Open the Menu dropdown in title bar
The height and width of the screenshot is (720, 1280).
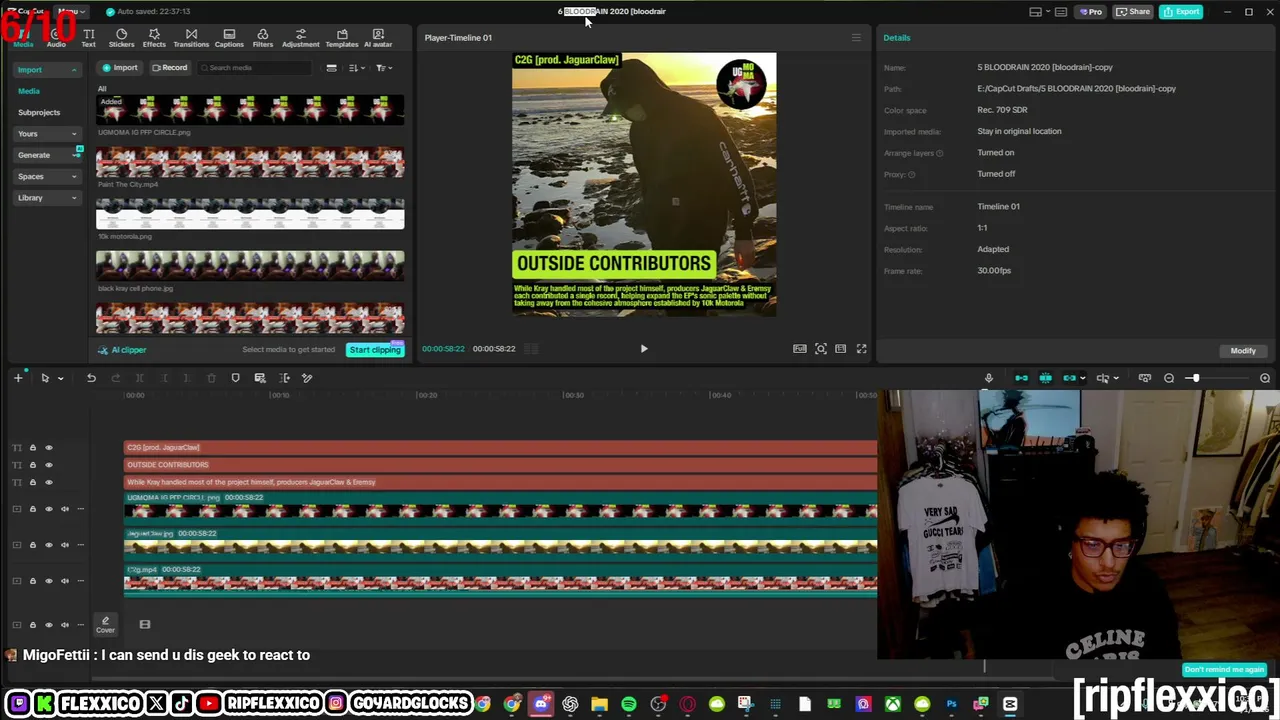coord(71,12)
